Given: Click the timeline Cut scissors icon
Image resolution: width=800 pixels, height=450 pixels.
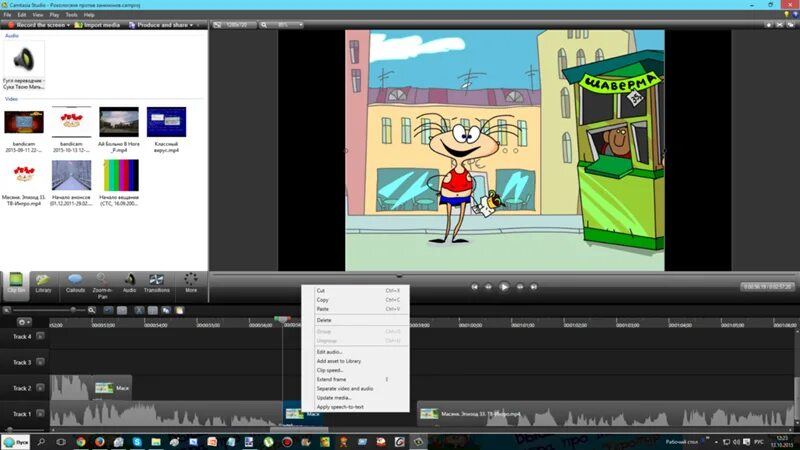Looking at the screenshot, I should coord(139,310).
